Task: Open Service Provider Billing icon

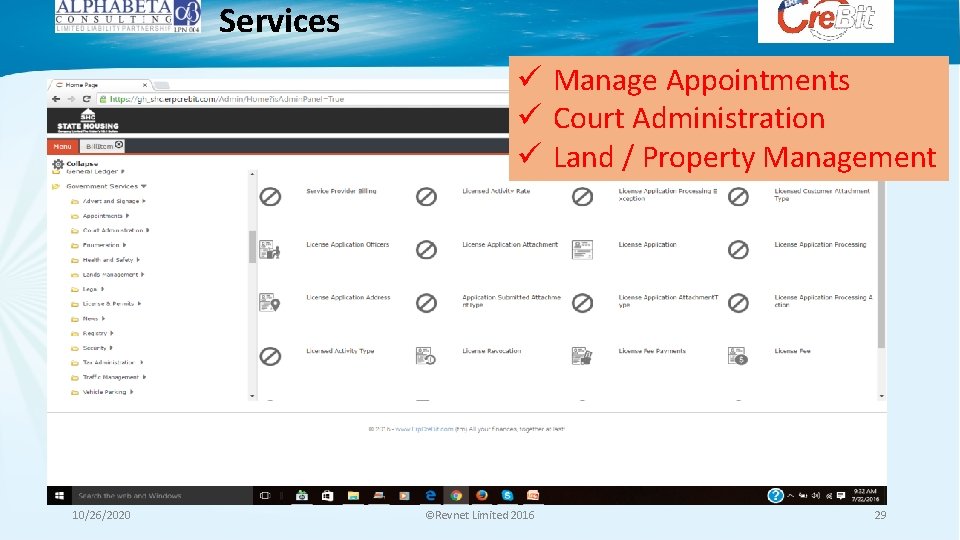Action: coord(270,197)
